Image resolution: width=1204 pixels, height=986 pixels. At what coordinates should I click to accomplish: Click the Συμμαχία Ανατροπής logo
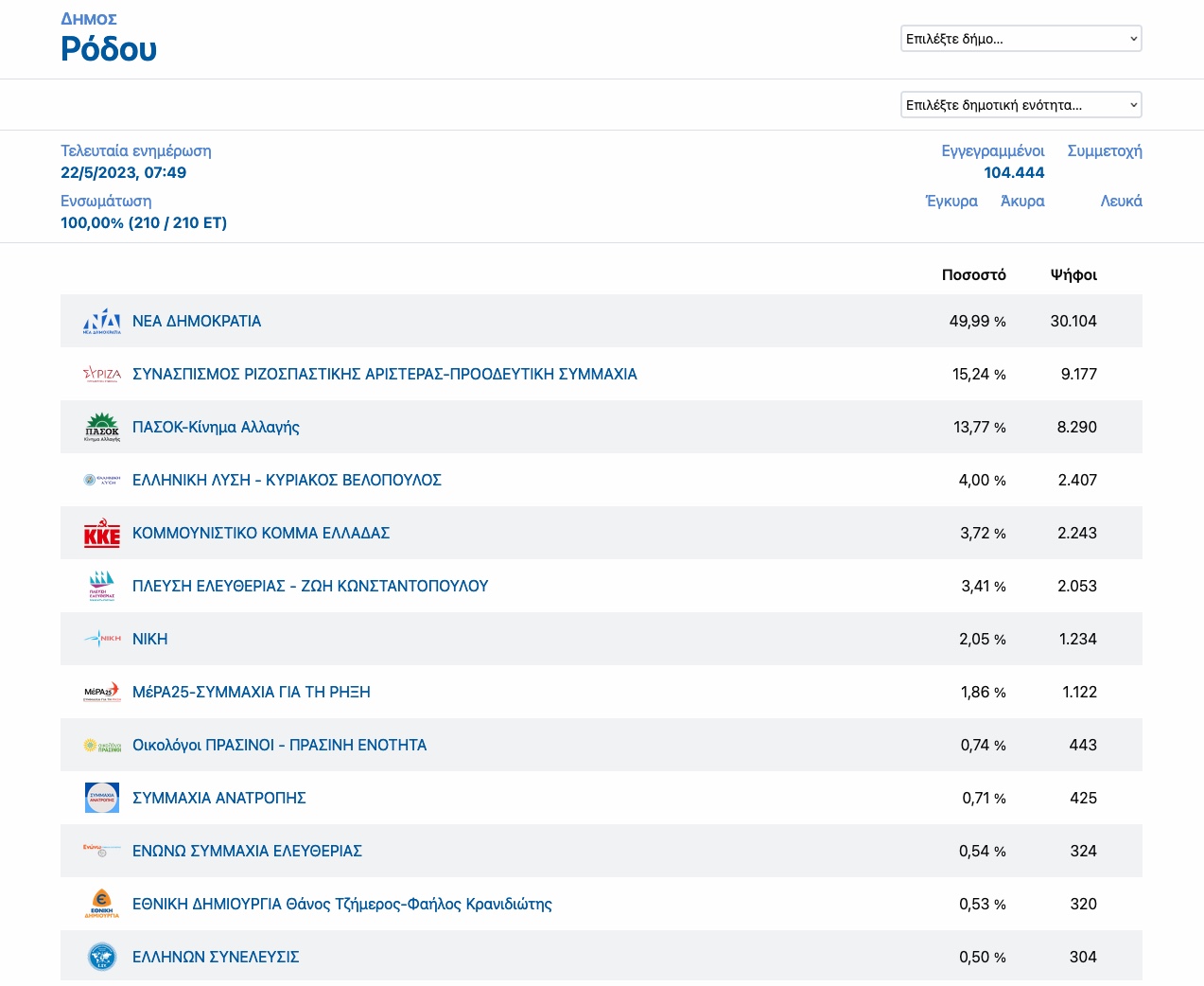102,798
